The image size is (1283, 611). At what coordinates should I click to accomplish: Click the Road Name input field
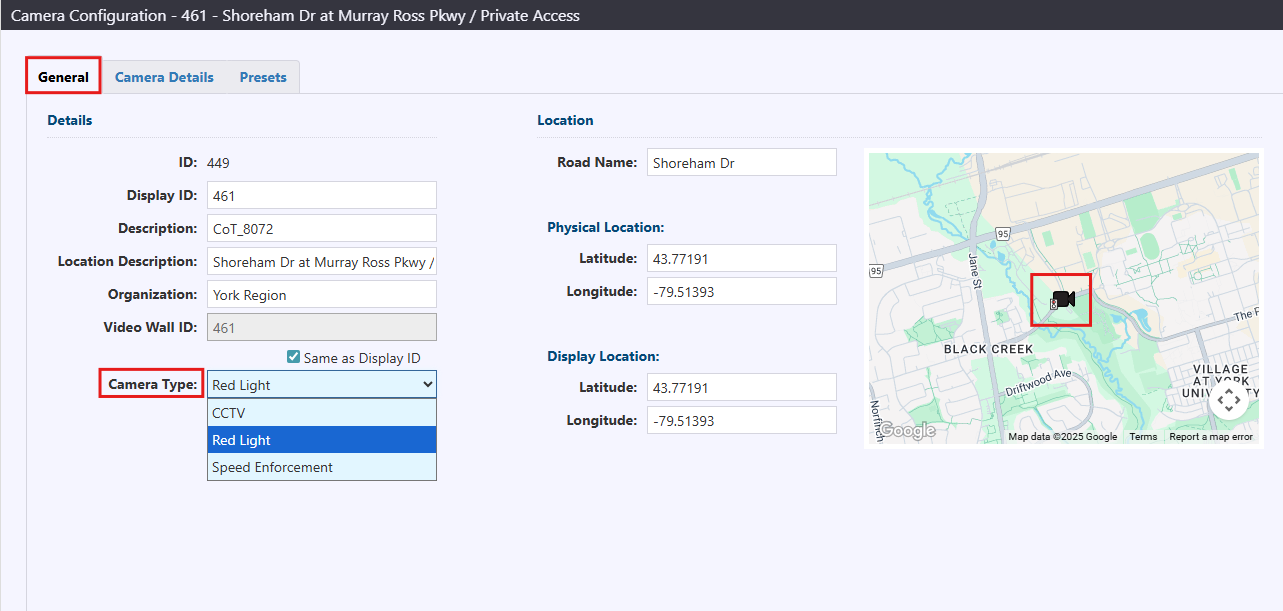(x=740, y=163)
